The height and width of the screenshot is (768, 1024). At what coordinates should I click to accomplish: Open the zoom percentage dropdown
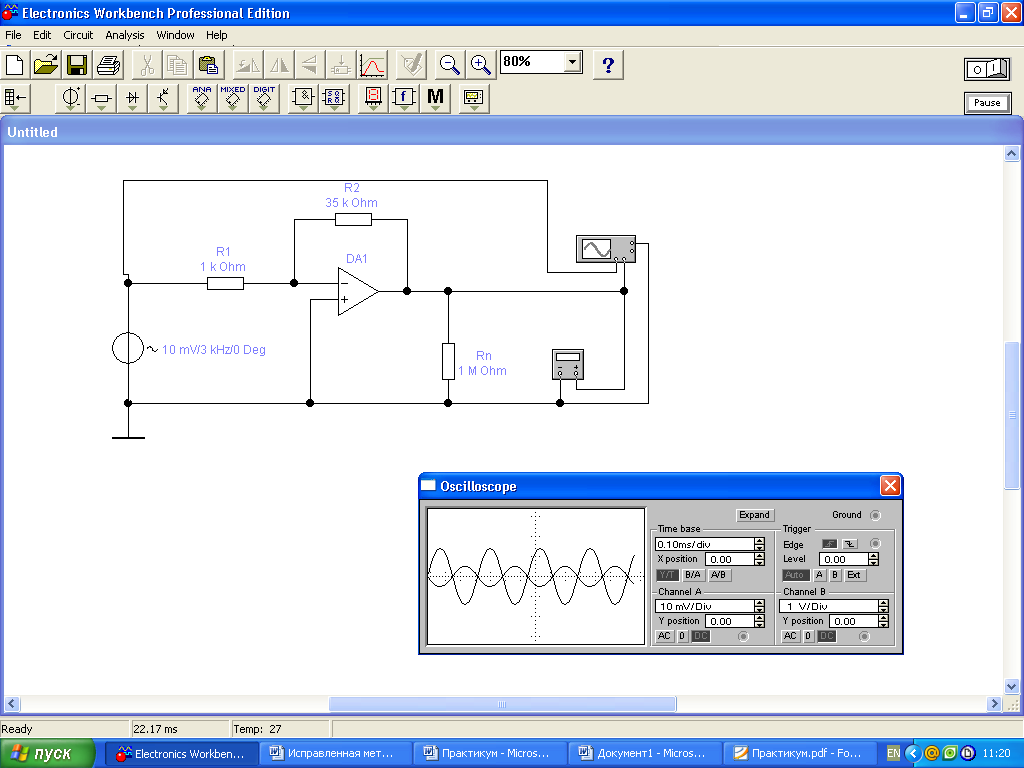571,62
